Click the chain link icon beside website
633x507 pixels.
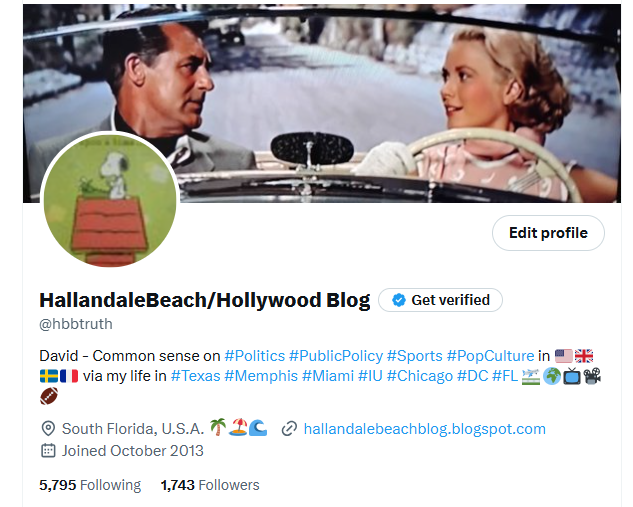(289, 429)
